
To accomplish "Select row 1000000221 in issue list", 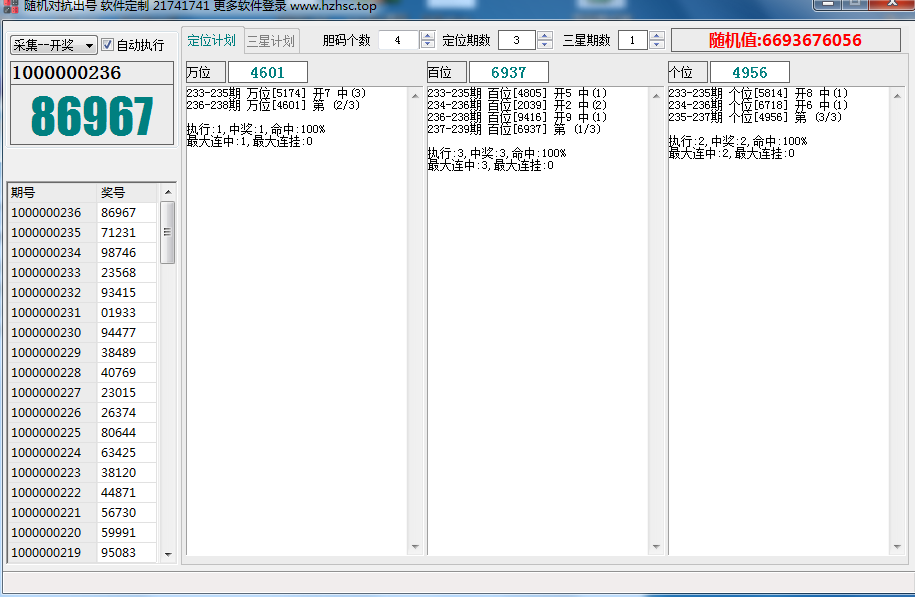I will click(x=82, y=512).
